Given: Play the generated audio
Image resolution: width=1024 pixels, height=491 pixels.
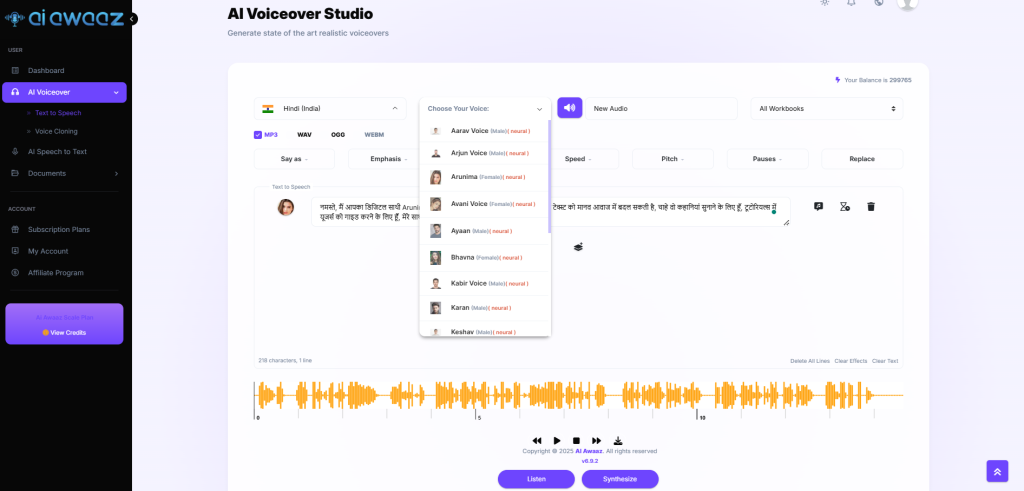Looking at the screenshot, I should (557, 440).
